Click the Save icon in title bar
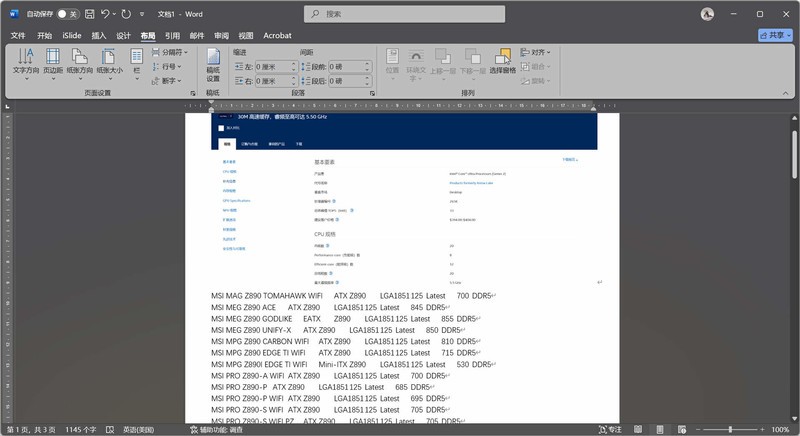 89,14
